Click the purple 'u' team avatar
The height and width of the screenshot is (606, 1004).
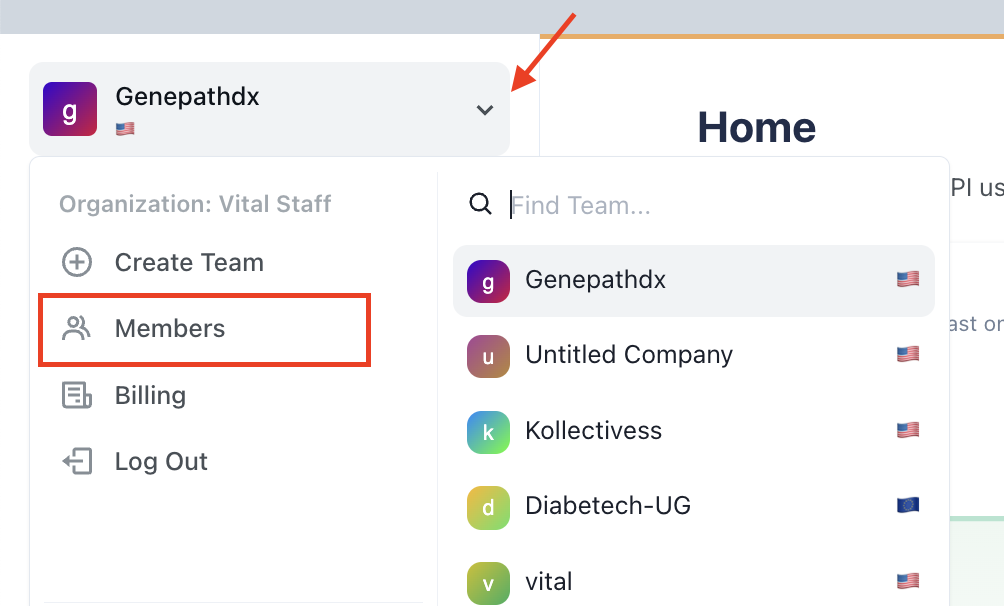pyautogui.click(x=488, y=355)
